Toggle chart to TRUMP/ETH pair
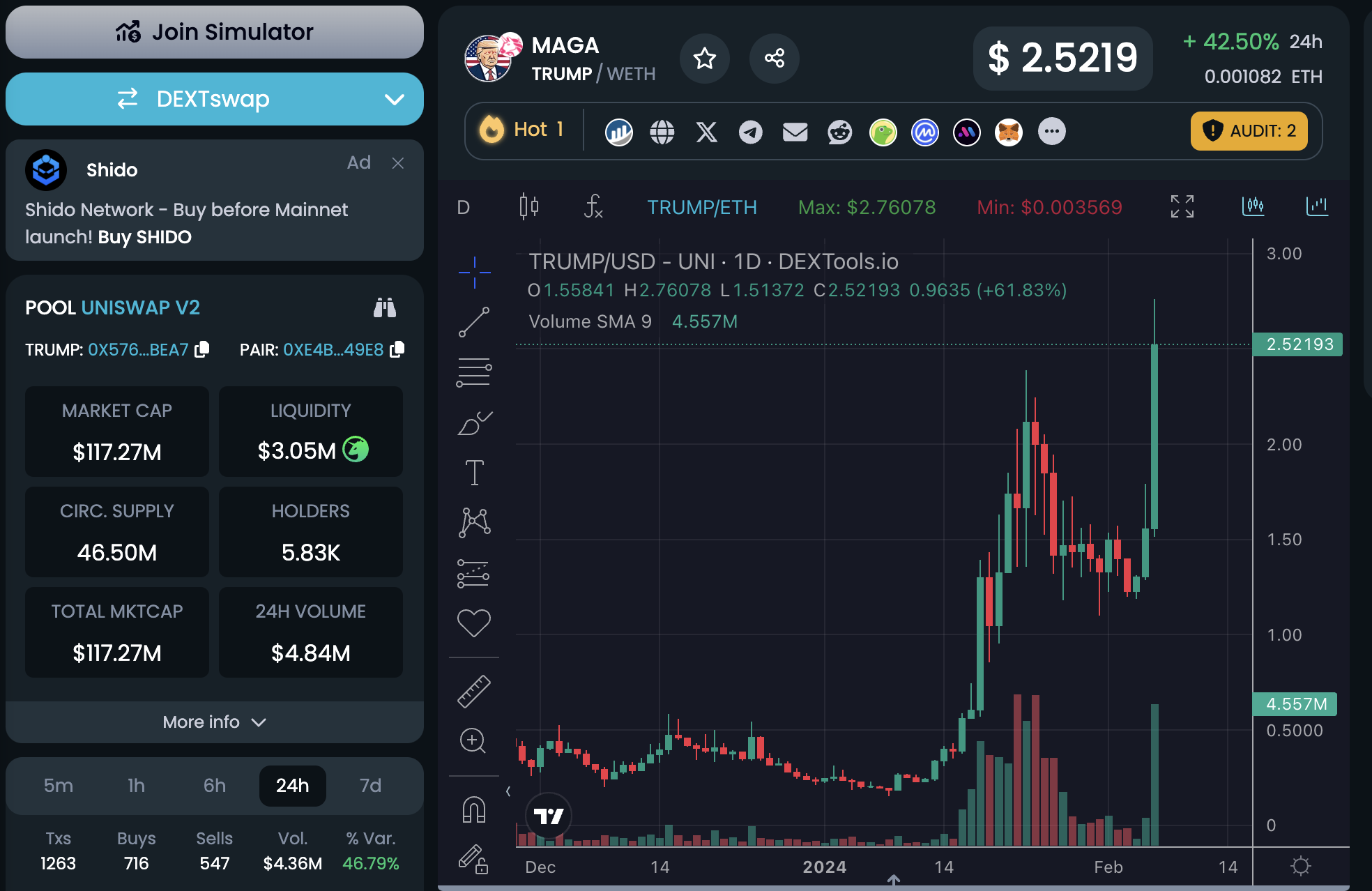1372x891 pixels. (x=701, y=207)
